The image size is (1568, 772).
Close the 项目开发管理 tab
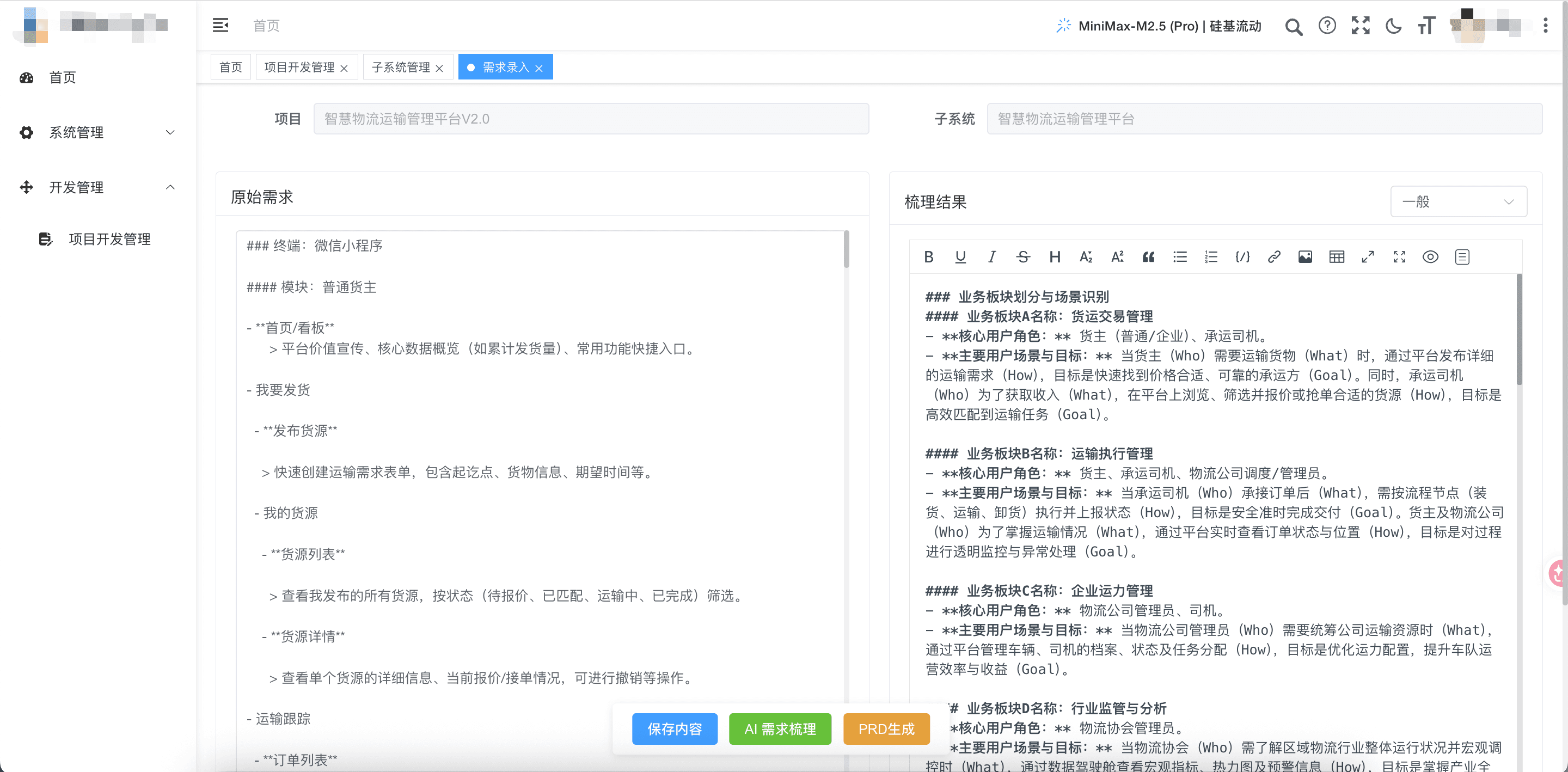345,68
